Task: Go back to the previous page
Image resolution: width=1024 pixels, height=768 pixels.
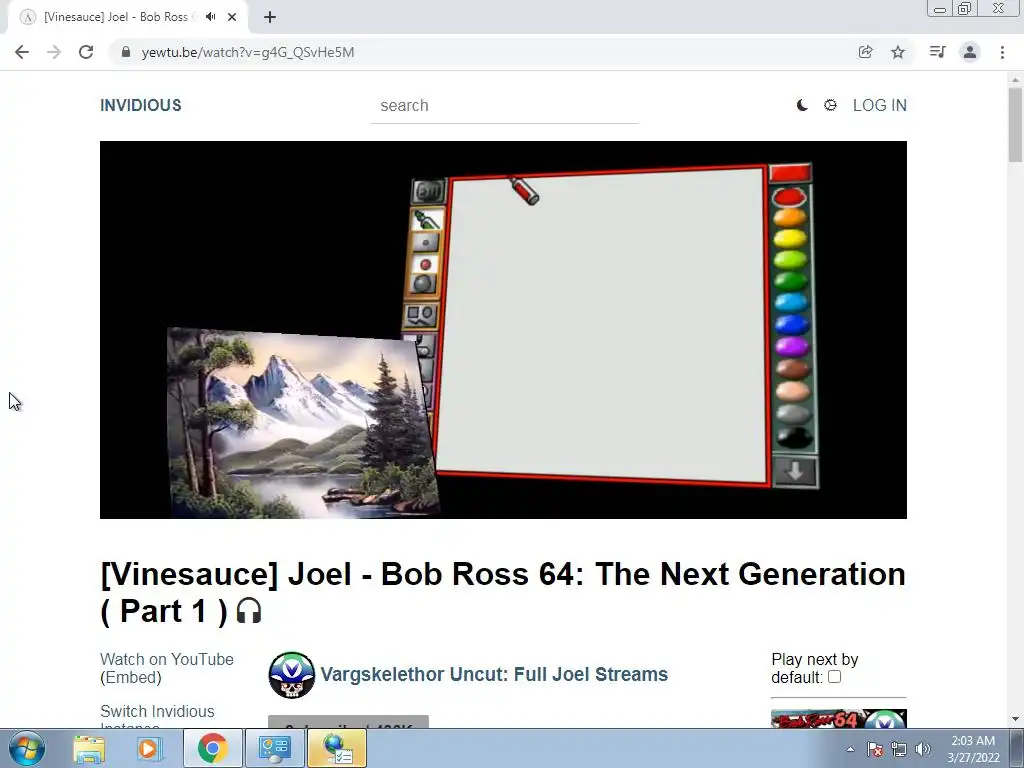Action: click(x=22, y=52)
